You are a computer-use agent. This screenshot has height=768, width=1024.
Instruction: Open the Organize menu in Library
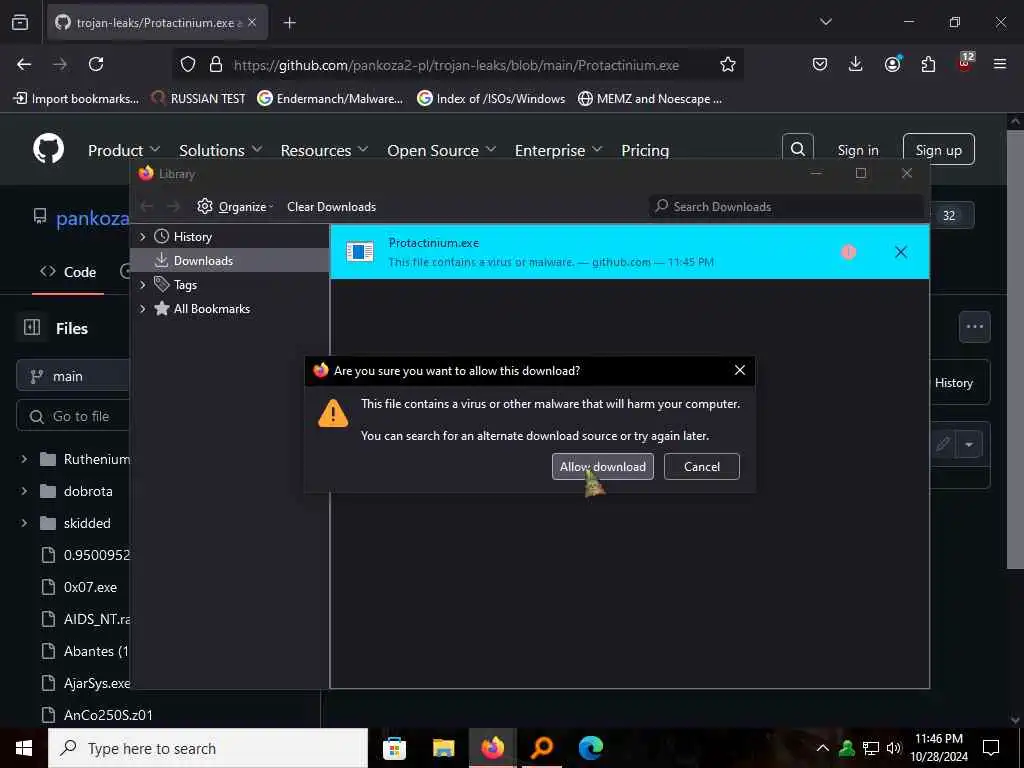235,206
